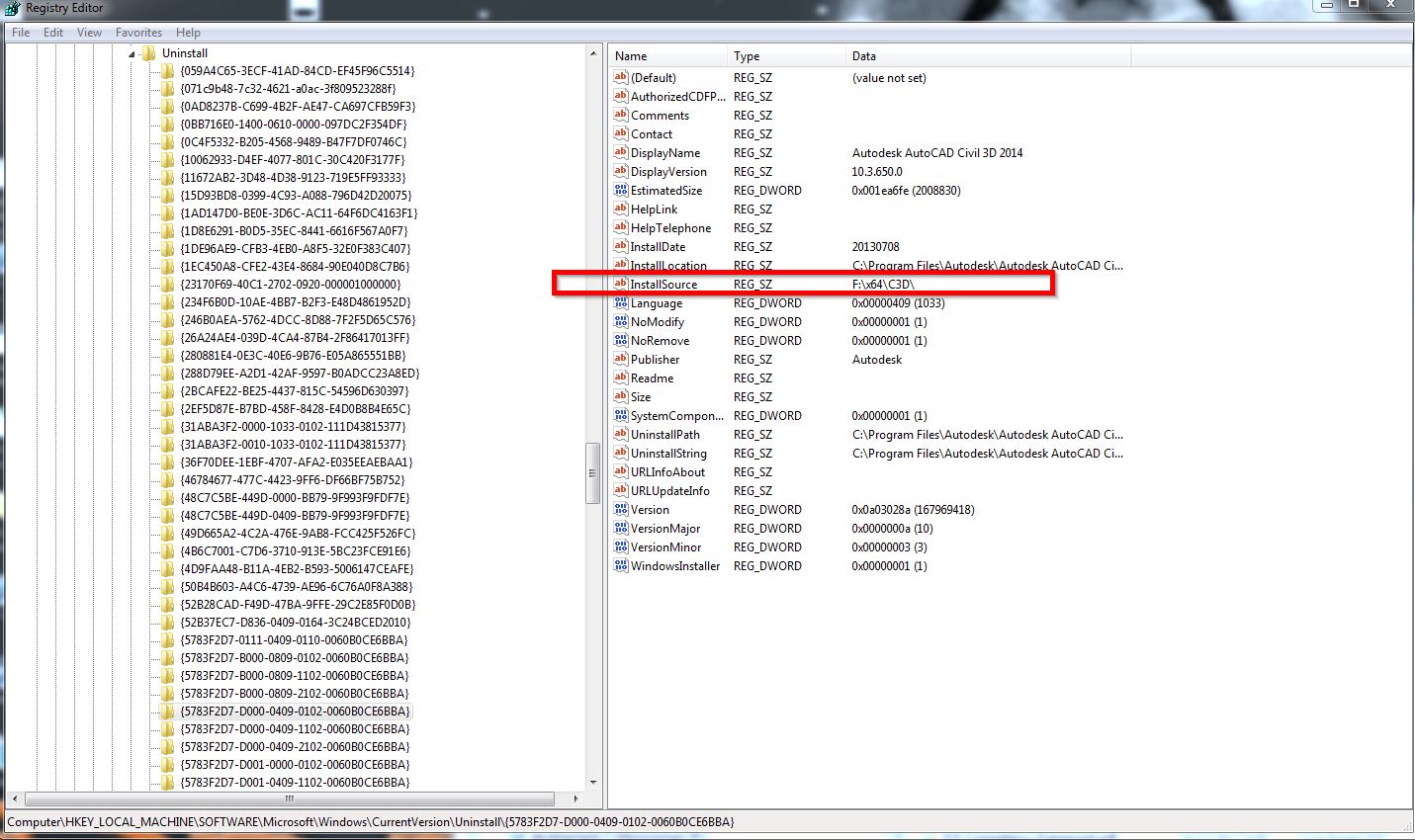Screen dimensions: 1415x840
Task: Click folder icon for {52B37EC7-D836-0409-0164-3C24BCED2010}
Action: tap(167, 623)
